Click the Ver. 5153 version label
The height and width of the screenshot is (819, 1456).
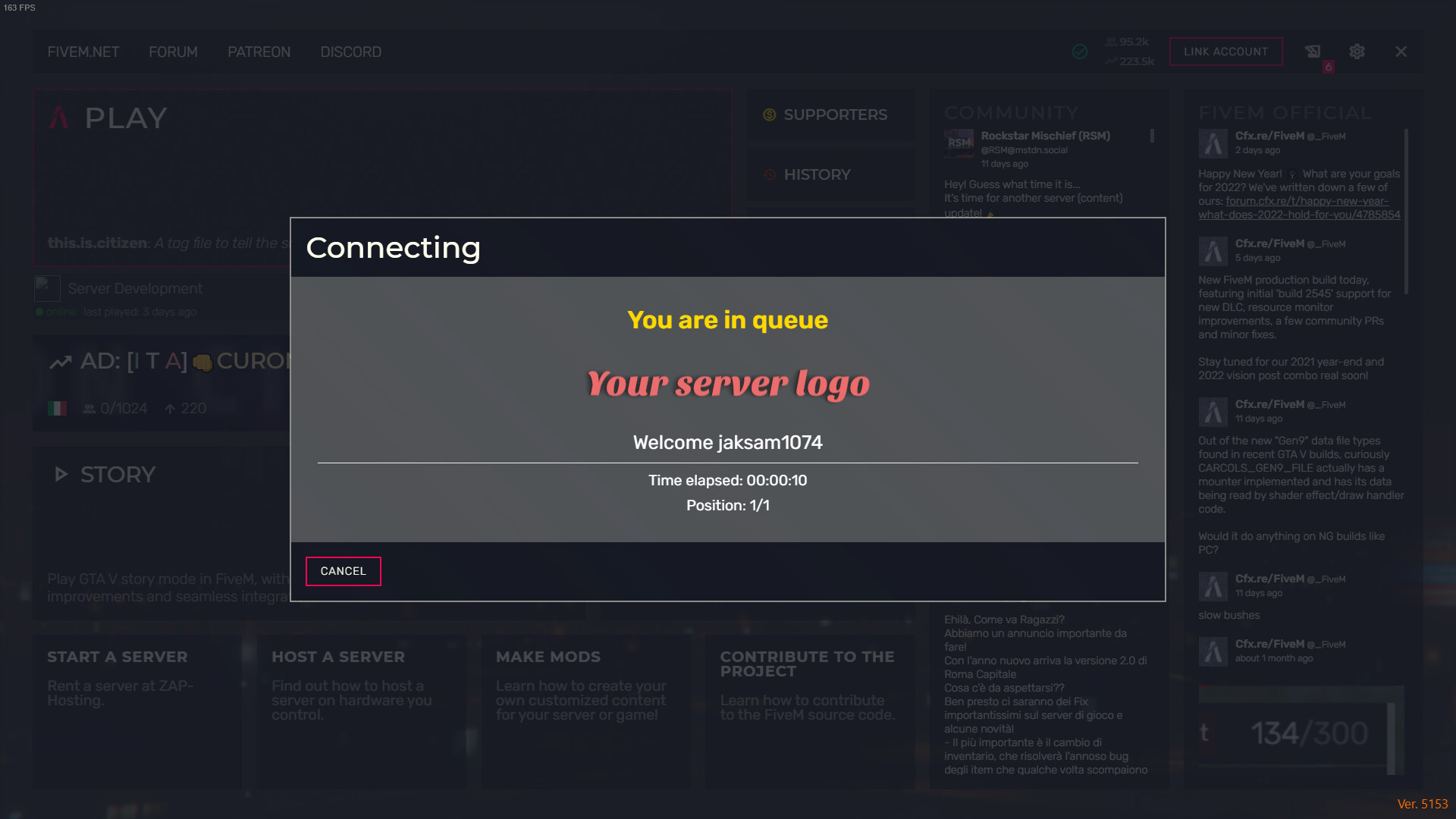tap(1423, 804)
